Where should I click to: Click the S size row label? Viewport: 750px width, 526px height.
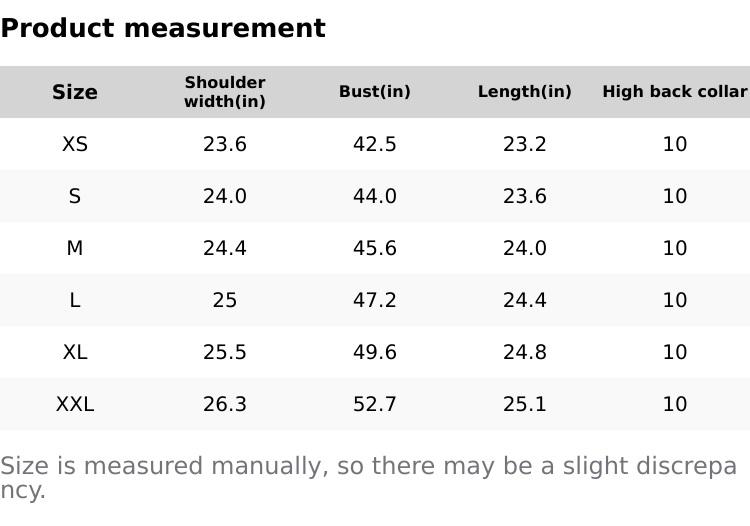tap(75, 196)
